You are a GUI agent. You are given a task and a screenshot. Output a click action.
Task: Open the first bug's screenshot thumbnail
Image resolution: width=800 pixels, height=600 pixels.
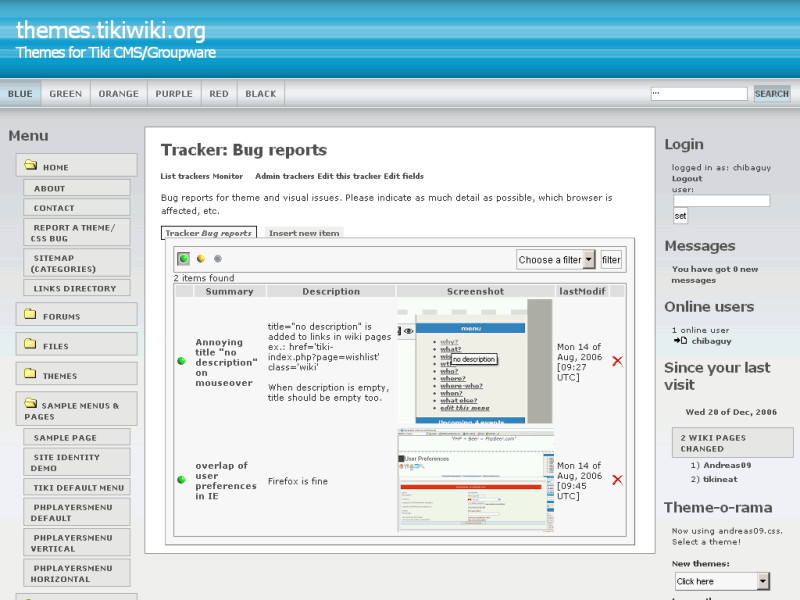(x=474, y=361)
